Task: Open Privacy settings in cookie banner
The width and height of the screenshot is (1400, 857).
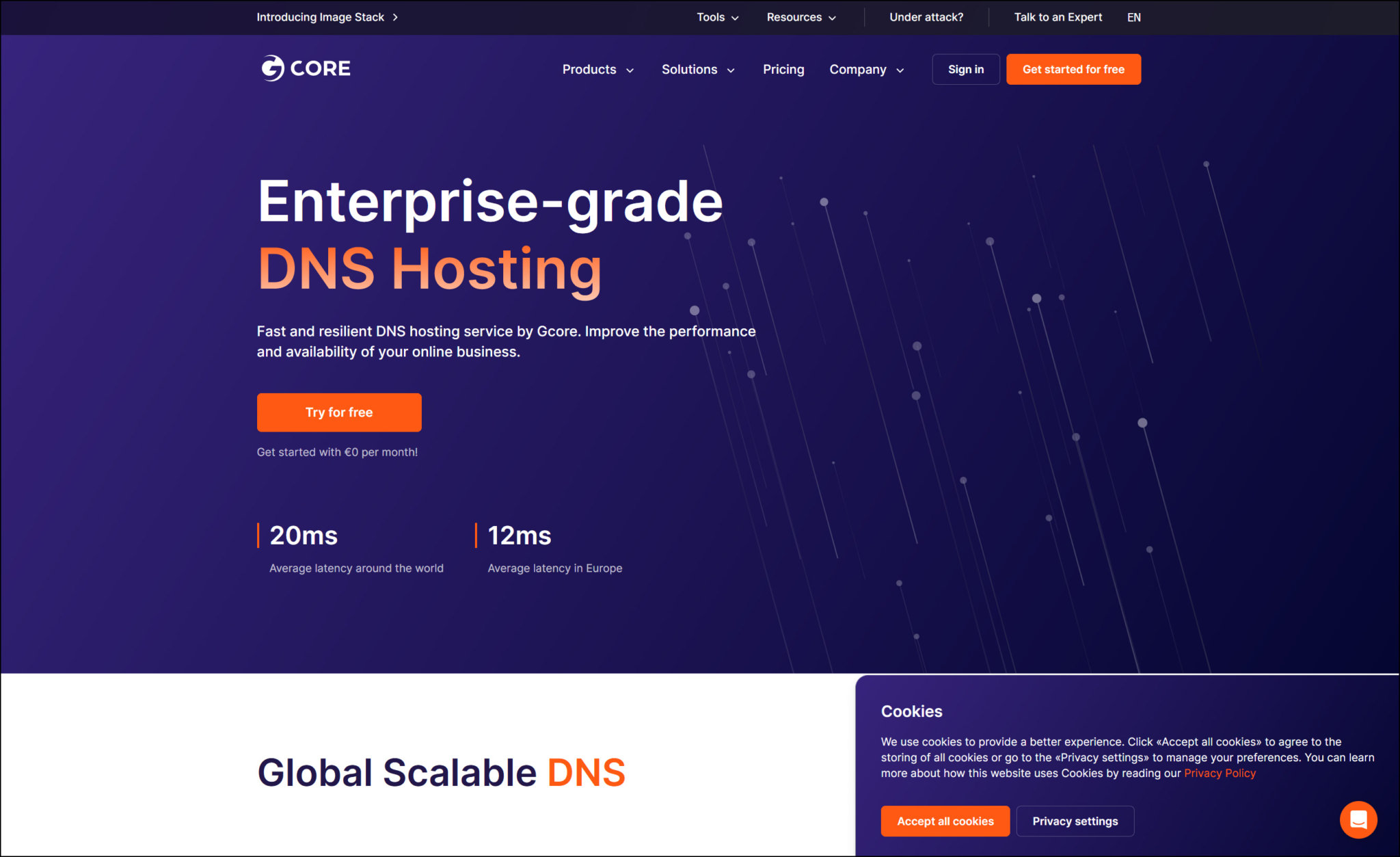Action: click(1075, 821)
